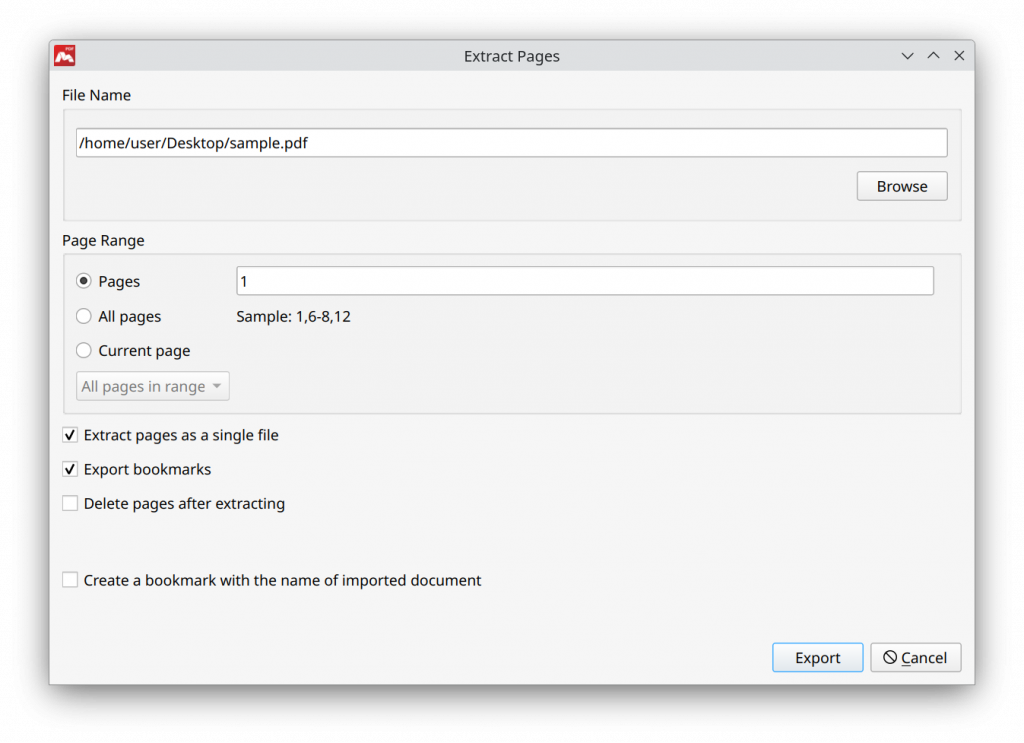Export the selected pages
The image size is (1024, 743).
(x=817, y=657)
